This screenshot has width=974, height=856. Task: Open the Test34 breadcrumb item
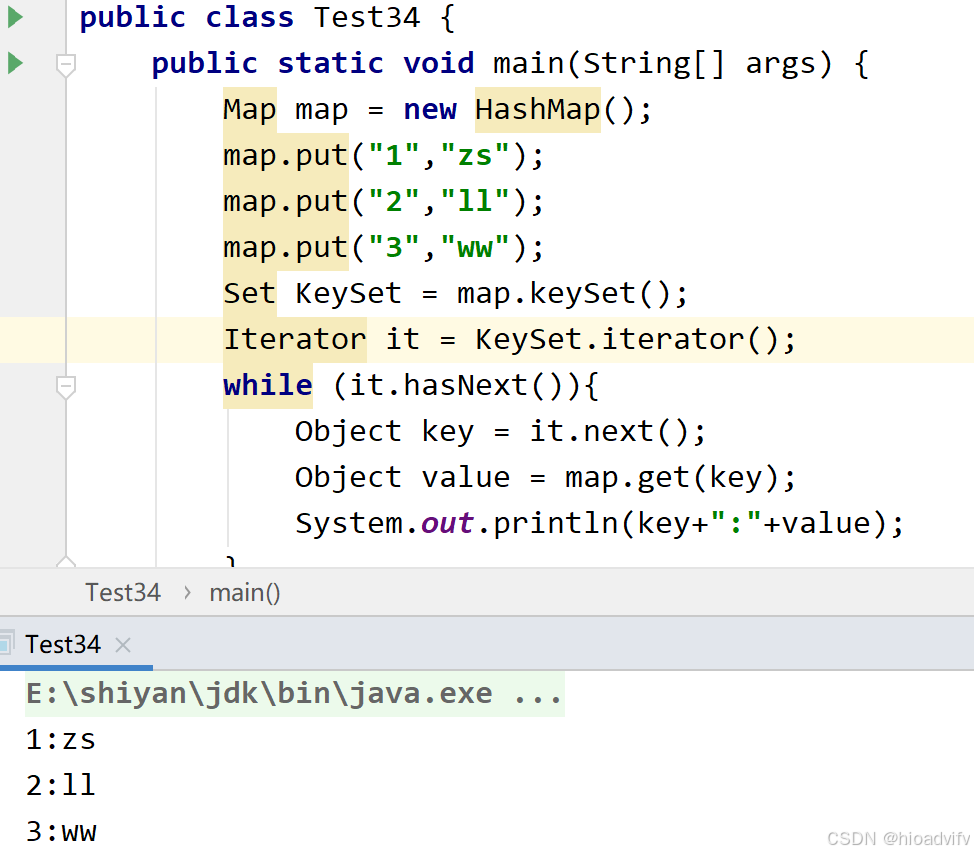(122, 592)
